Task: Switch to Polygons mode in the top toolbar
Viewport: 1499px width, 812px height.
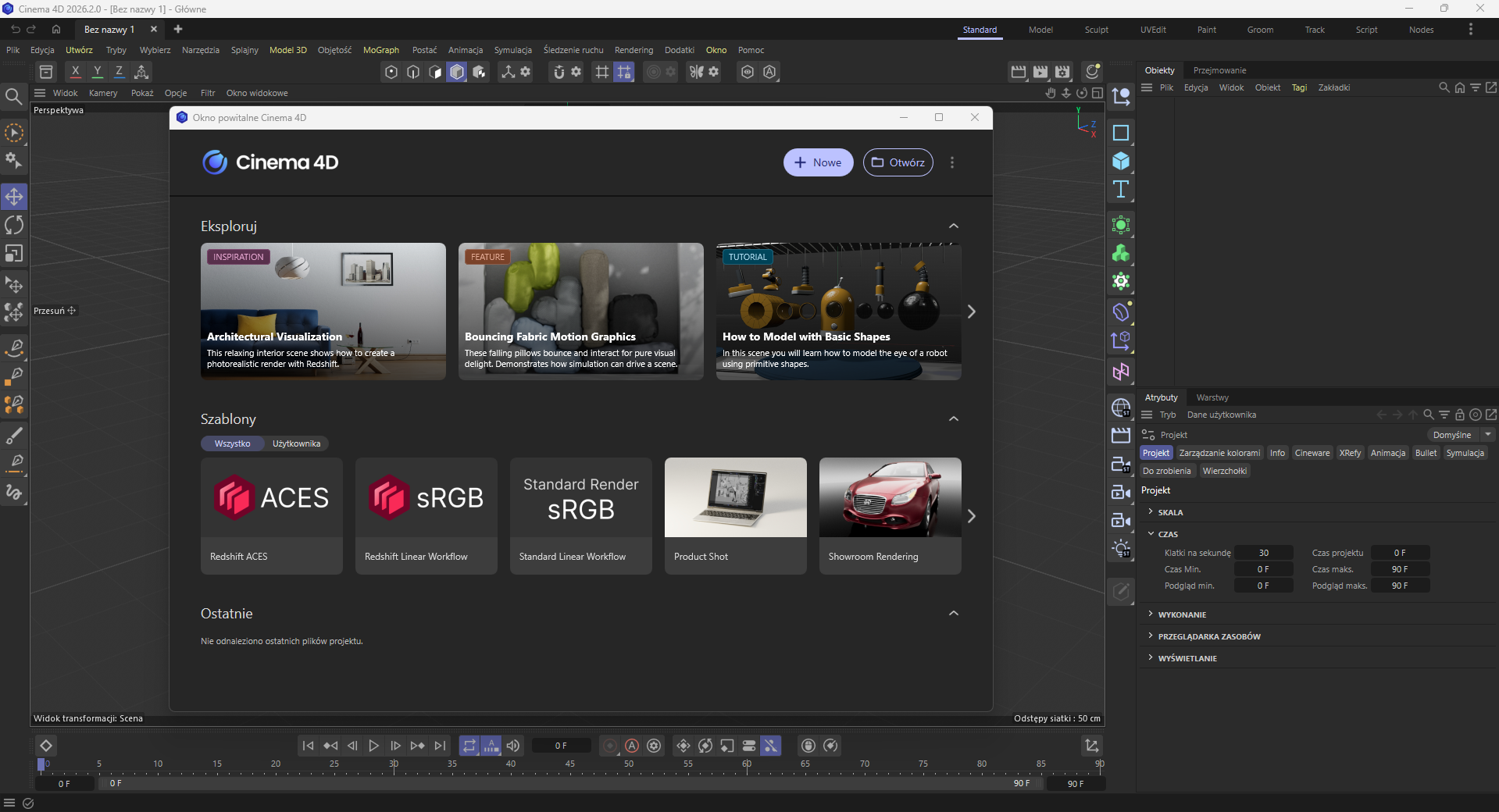Action: [435, 72]
